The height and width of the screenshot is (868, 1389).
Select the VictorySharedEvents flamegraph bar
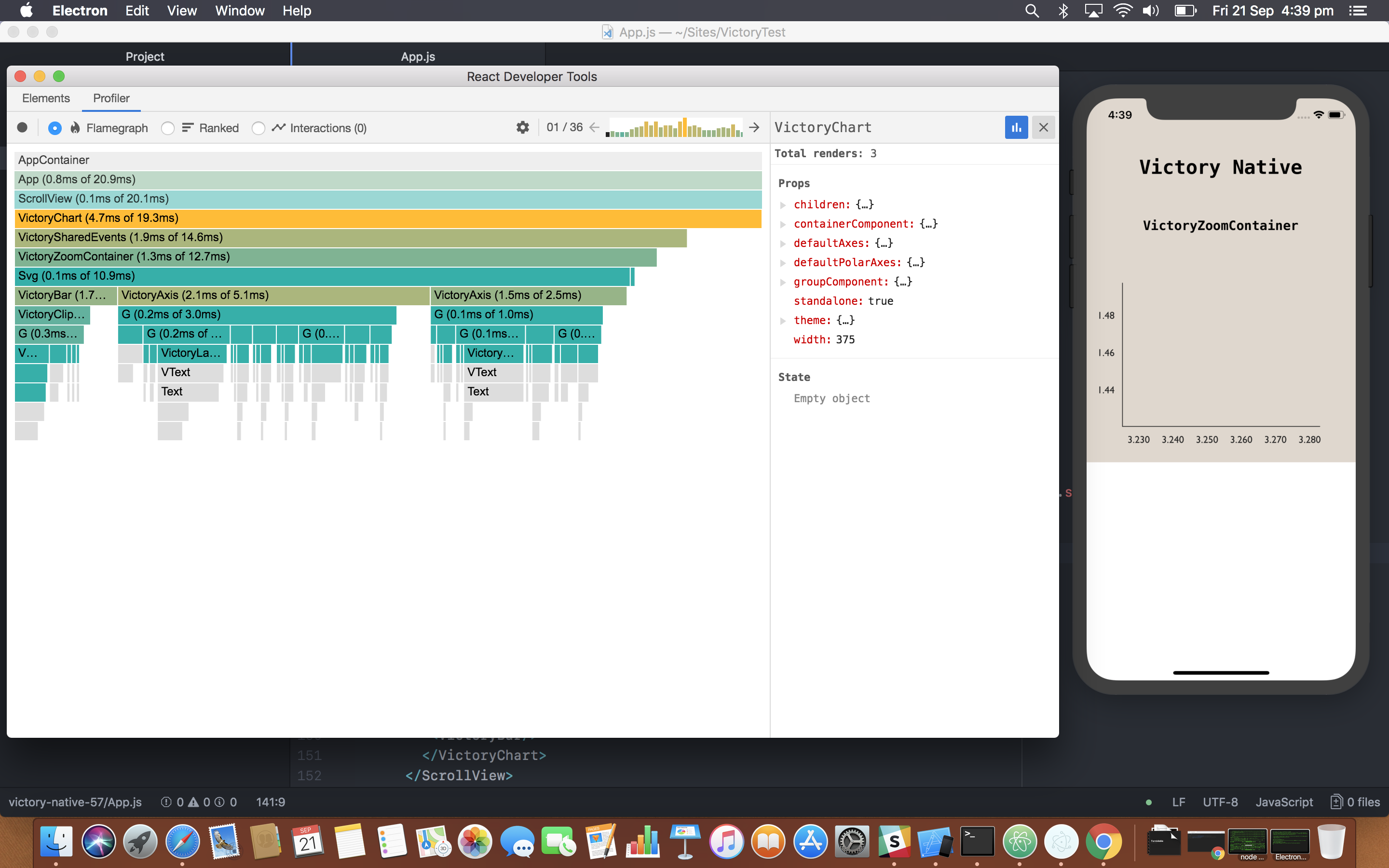[351, 238]
